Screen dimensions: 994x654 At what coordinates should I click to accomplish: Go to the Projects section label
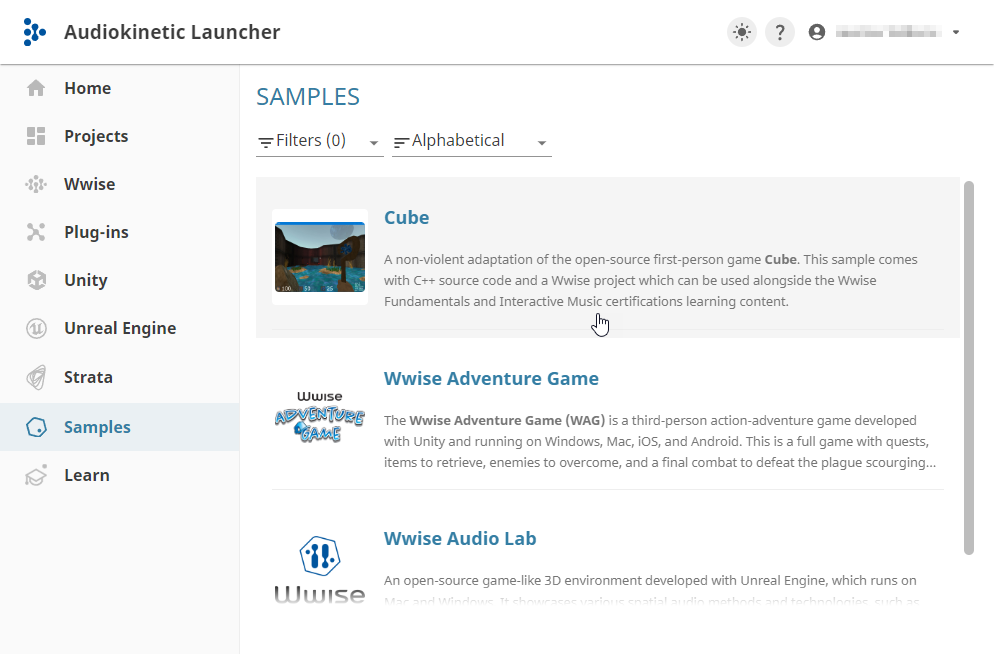click(96, 136)
